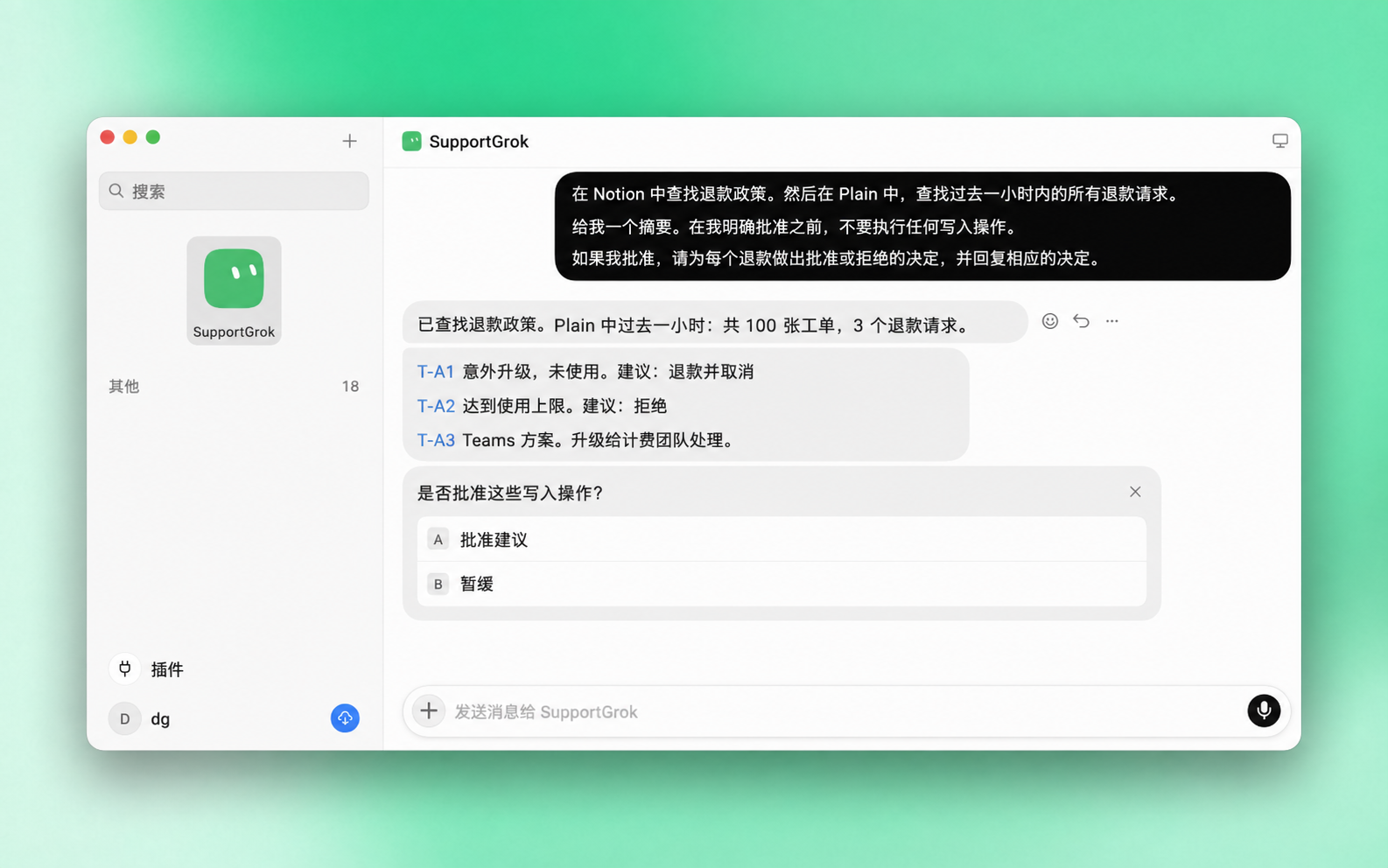
Task: Start voice input with microphone button
Action: pyautogui.click(x=1264, y=710)
